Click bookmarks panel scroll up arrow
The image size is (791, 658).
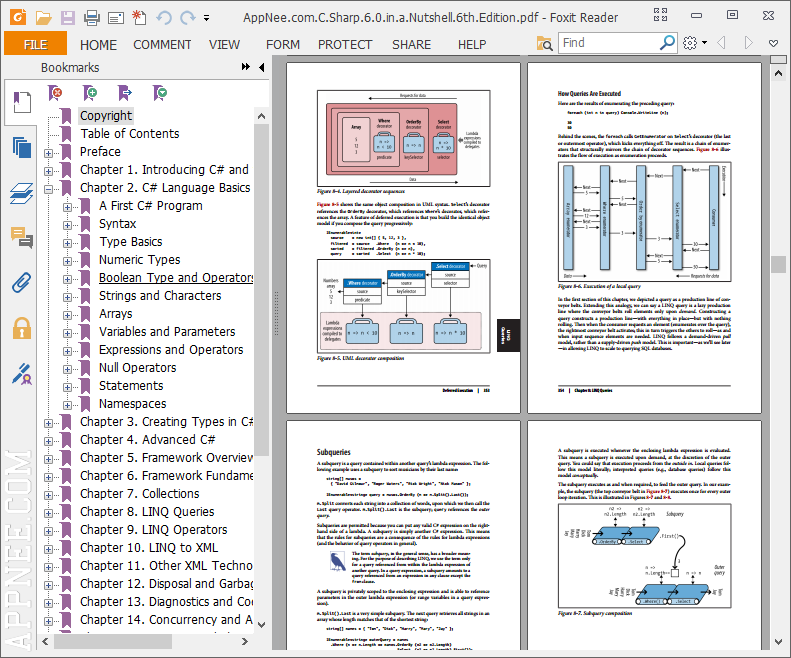[x=261, y=116]
